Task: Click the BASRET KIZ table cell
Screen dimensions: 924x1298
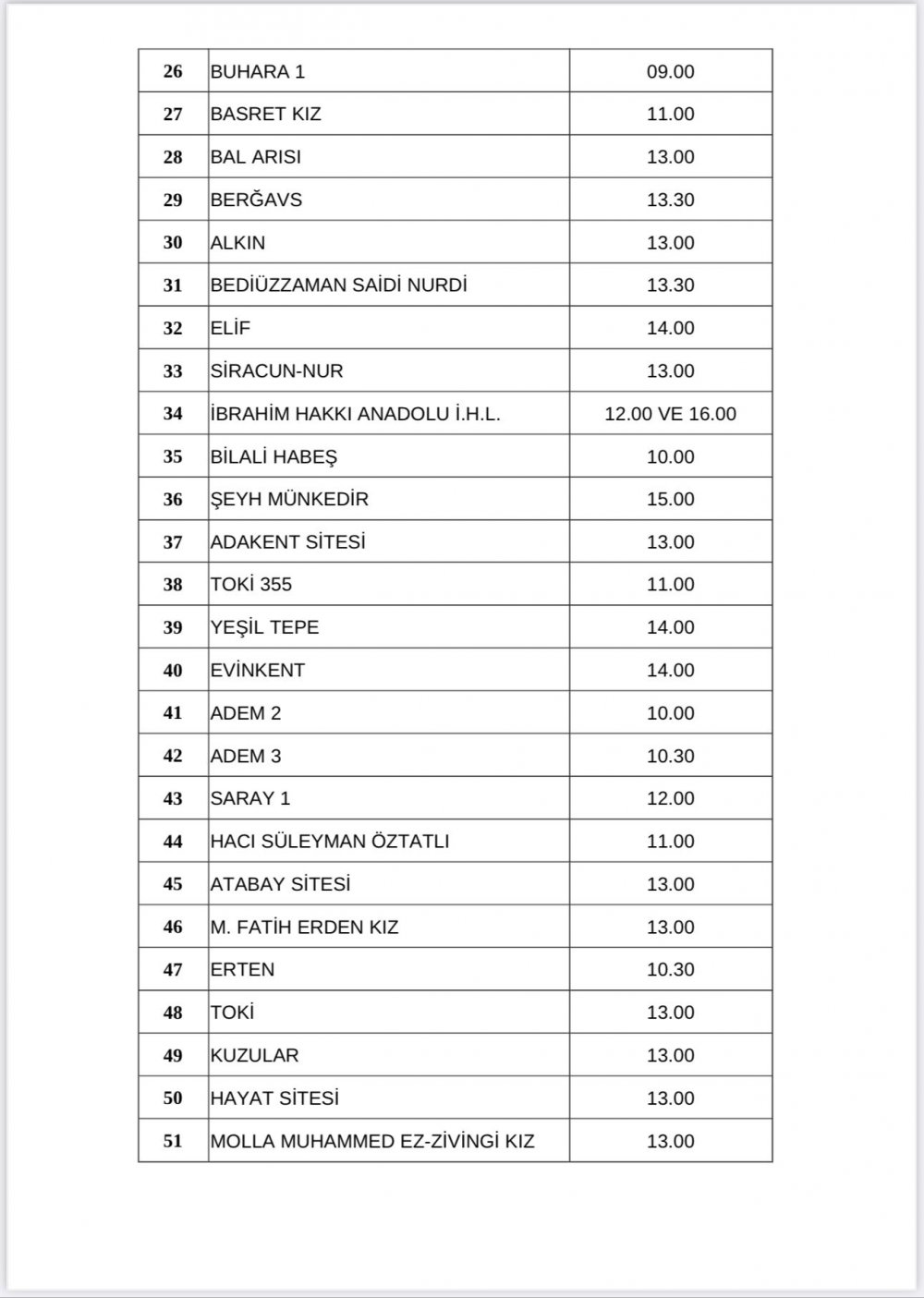Action: [x=389, y=114]
